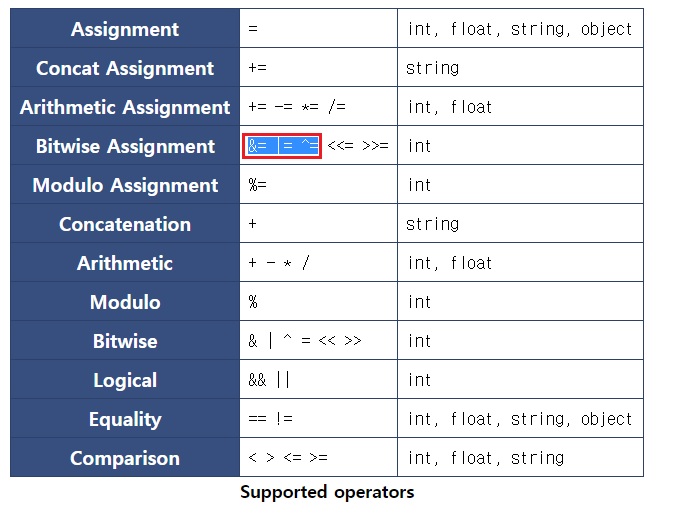Click the == != equality operators
Viewport: 674px width, 518px height.
pyautogui.click(x=270, y=418)
